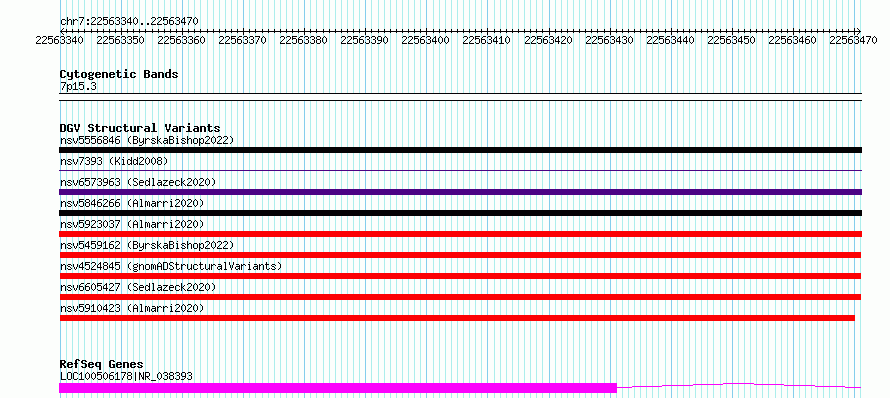
Task: Click the RefSeq Genes track title
Action: pyautogui.click(x=102, y=365)
